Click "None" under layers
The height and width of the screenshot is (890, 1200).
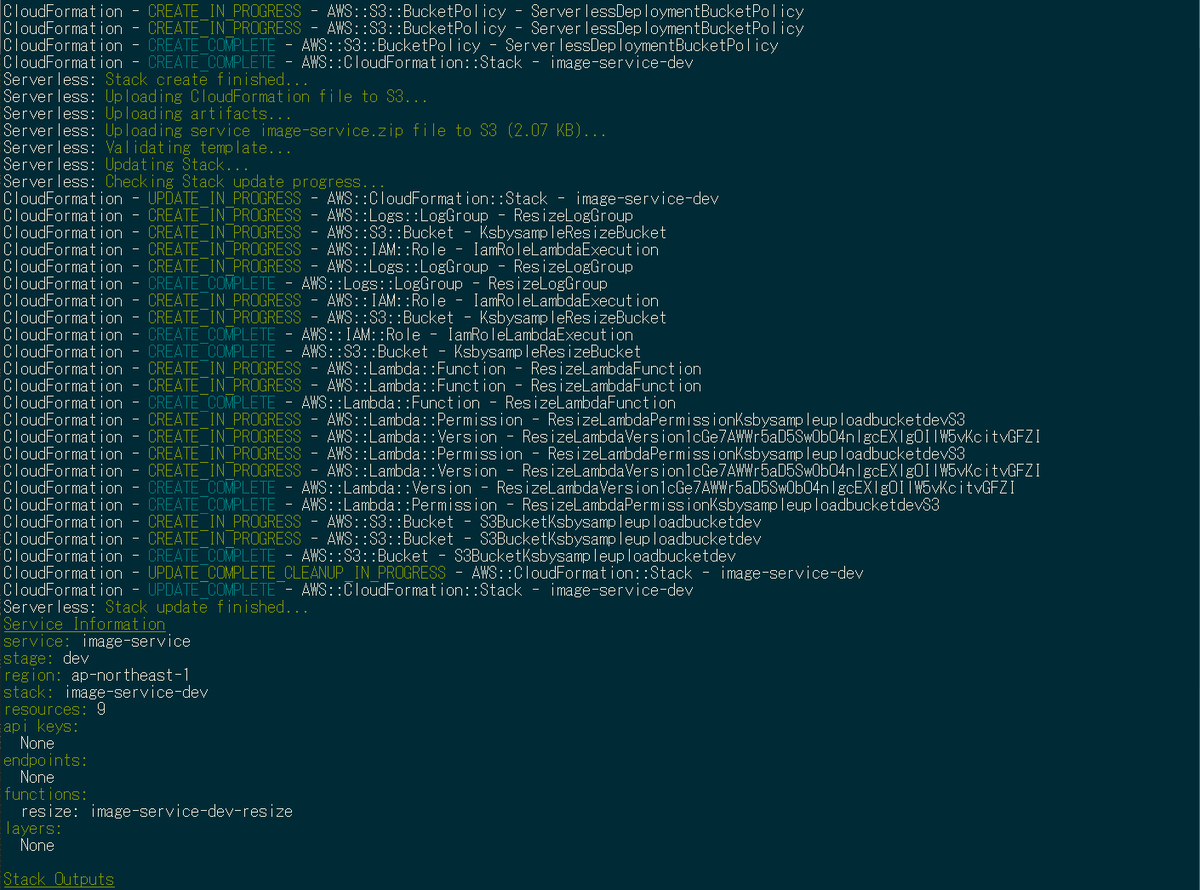click(37, 844)
